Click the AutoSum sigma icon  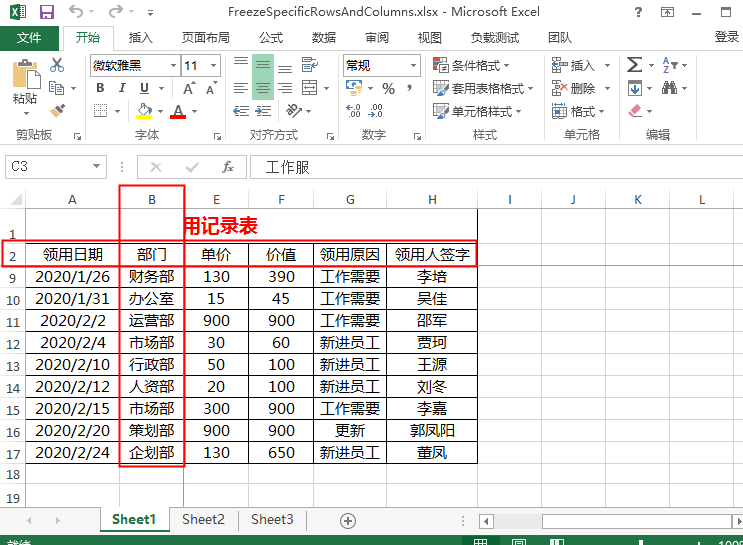pos(634,64)
